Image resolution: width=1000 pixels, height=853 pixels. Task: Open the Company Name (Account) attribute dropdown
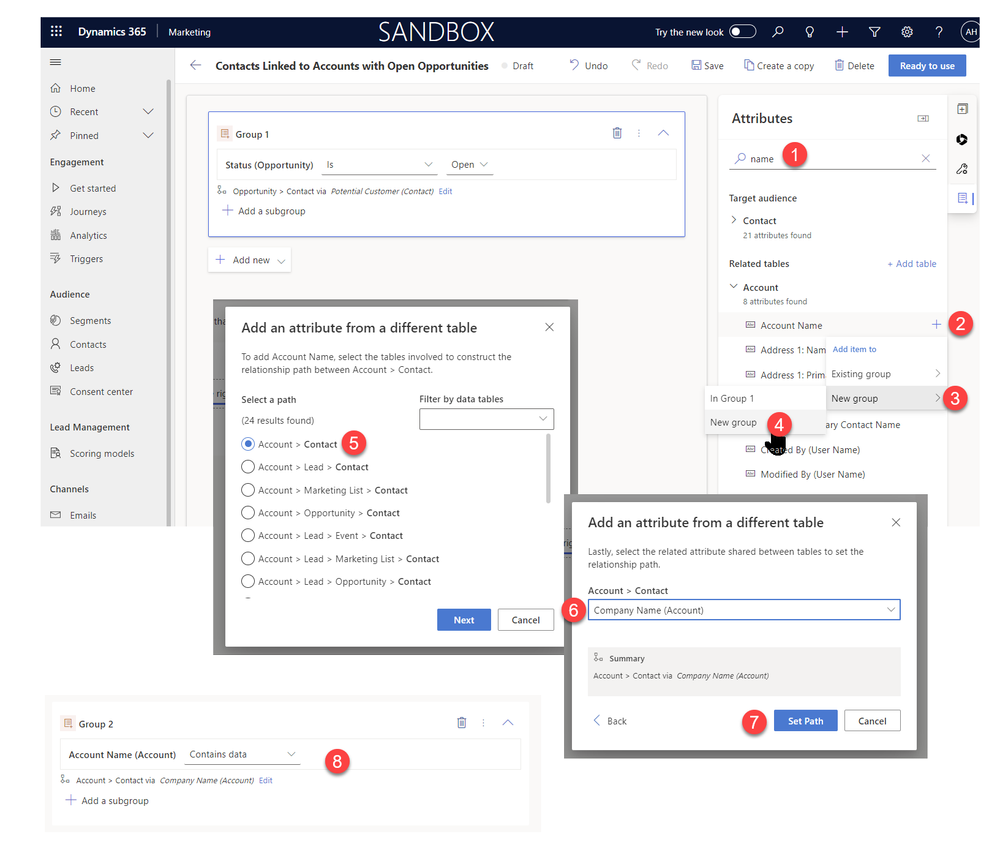[744, 609]
